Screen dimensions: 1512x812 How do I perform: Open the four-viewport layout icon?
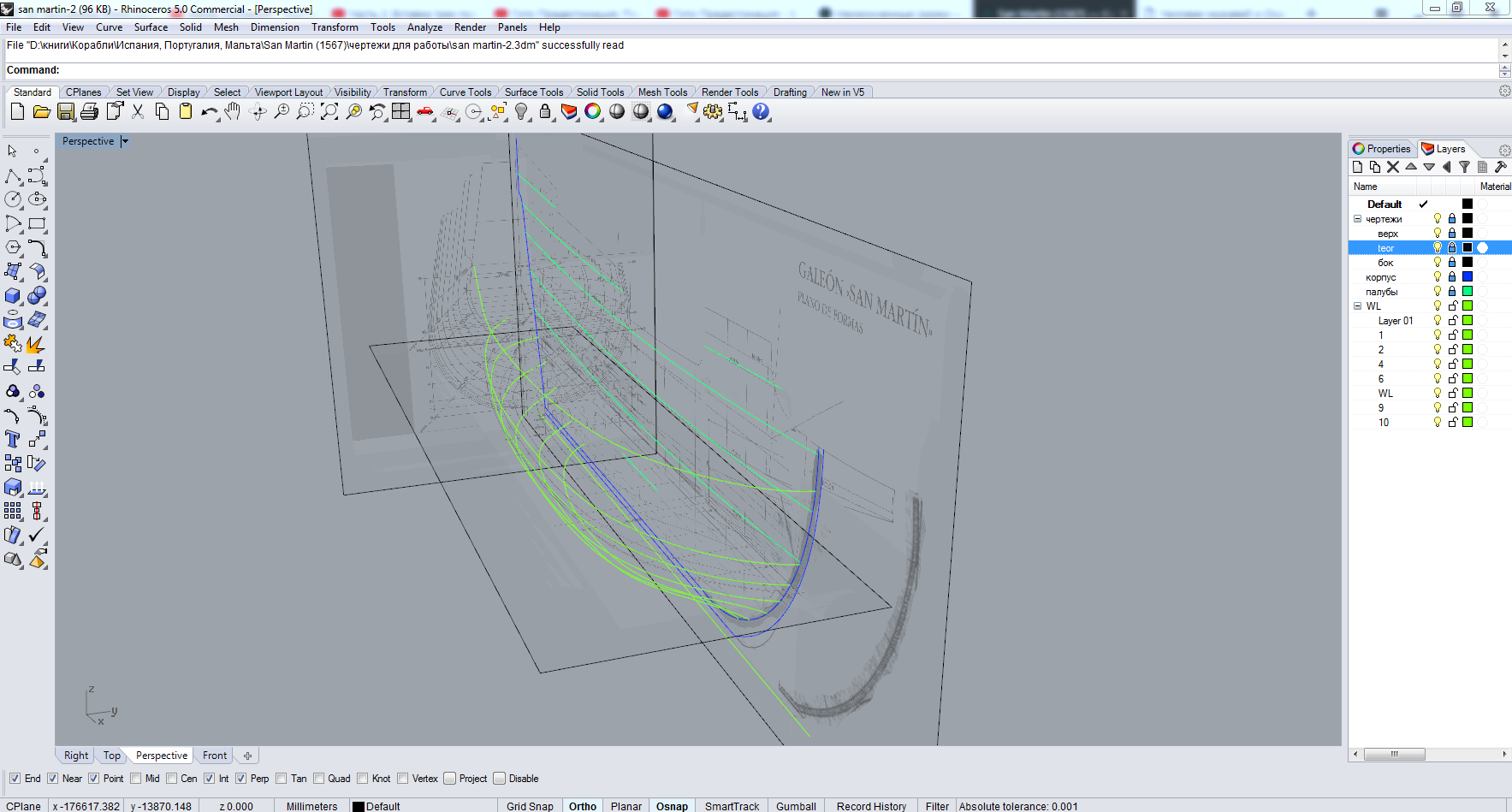[x=401, y=112]
